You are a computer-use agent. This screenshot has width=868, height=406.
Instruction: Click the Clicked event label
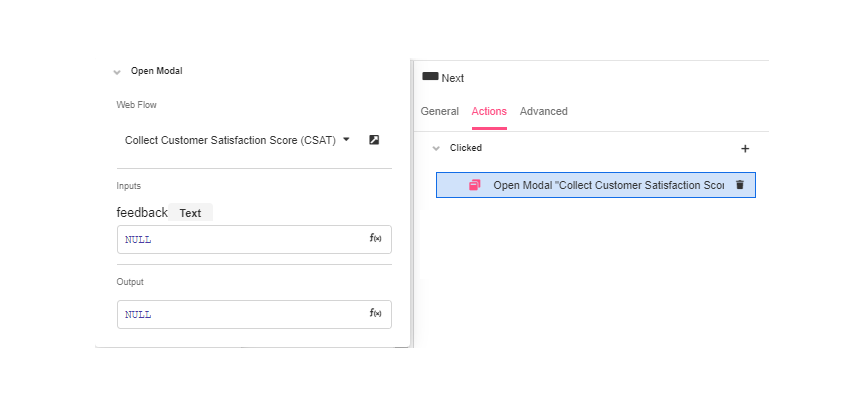pyautogui.click(x=466, y=148)
